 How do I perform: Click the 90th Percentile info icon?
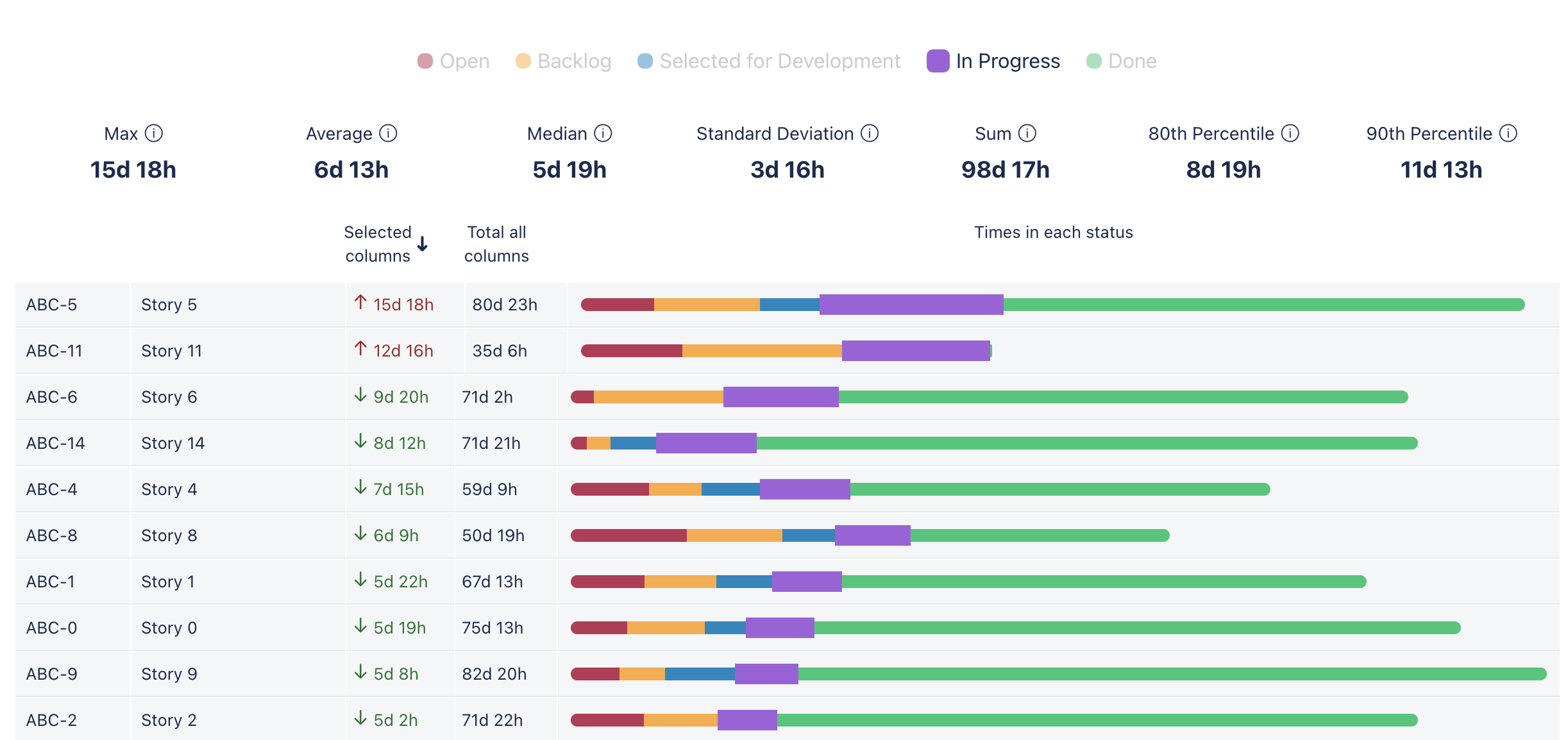click(1508, 133)
